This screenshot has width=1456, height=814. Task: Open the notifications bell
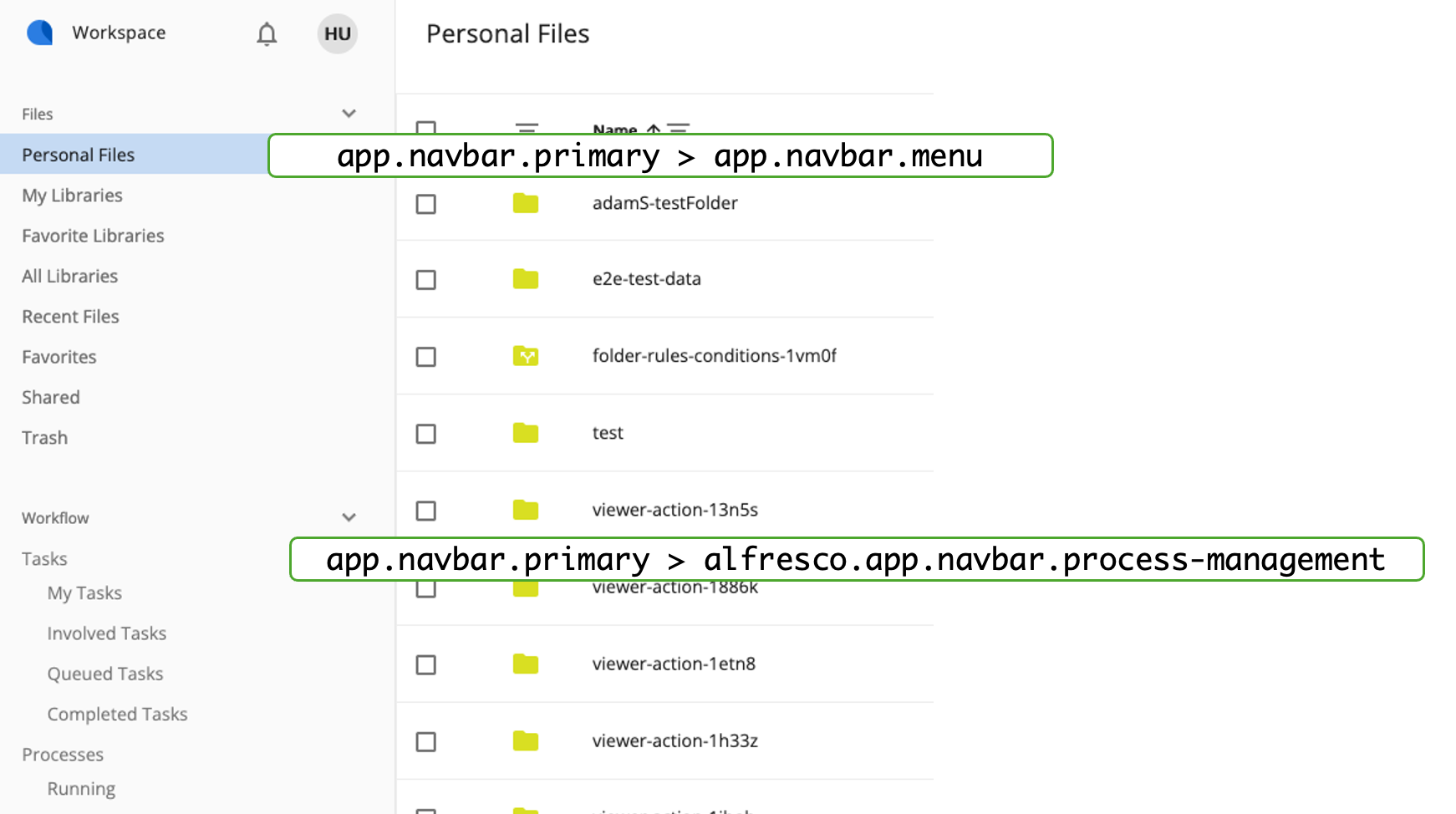(267, 34)
